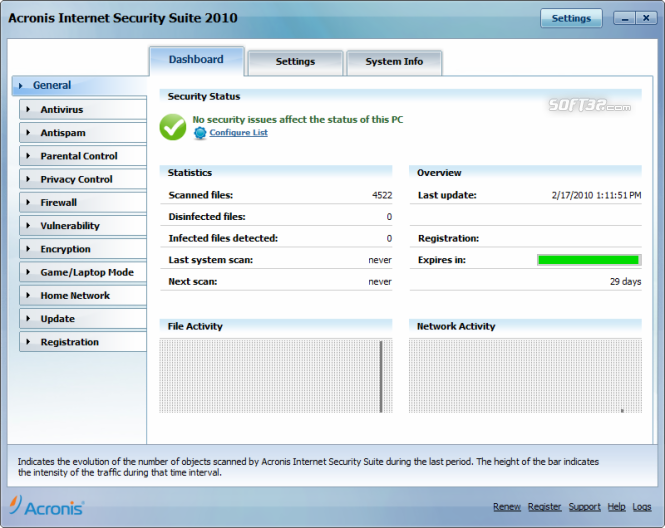This screenshot has height=528, width=665.
Task: Click the Settings button in title bar
Action: point(571,18)
